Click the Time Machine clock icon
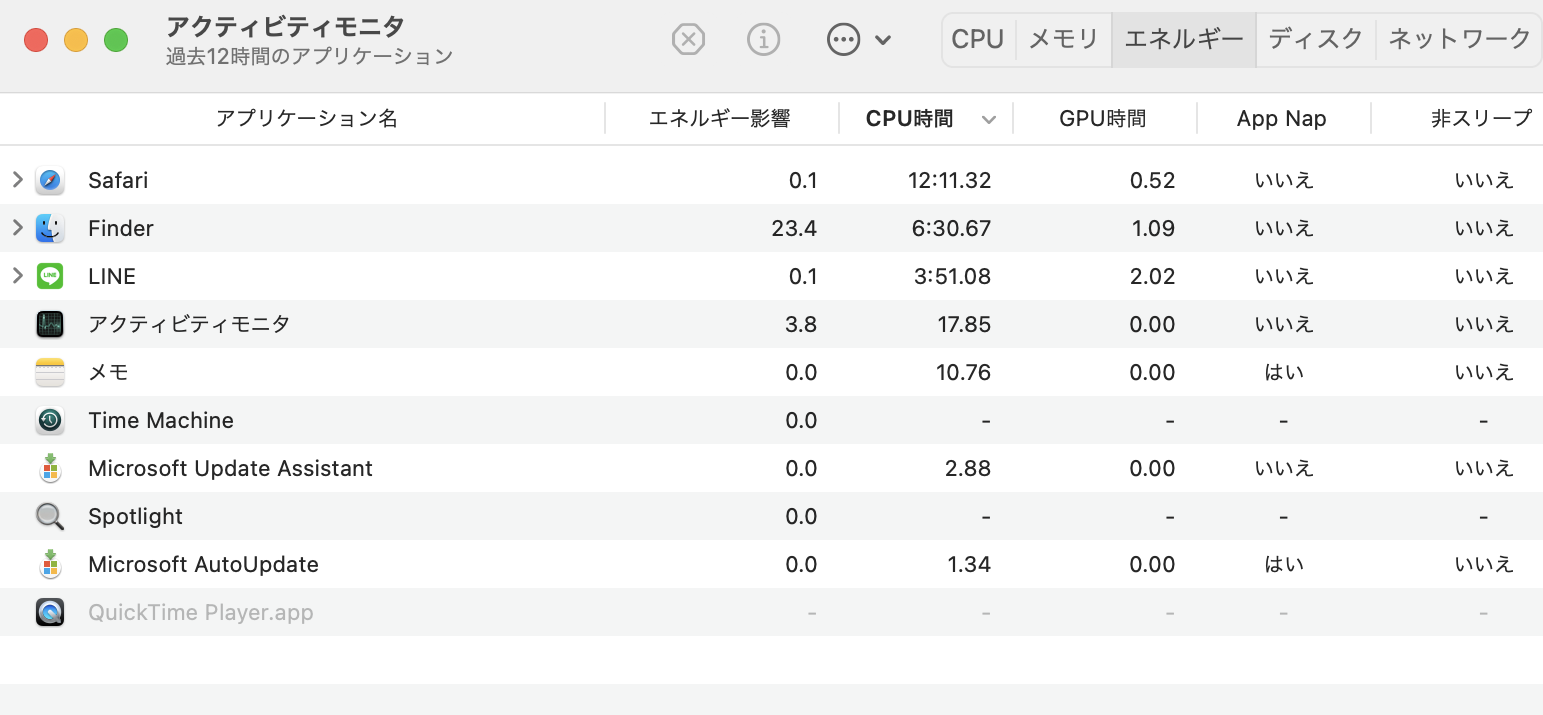This screenshot has width=1543, height=715. [50, 421]
